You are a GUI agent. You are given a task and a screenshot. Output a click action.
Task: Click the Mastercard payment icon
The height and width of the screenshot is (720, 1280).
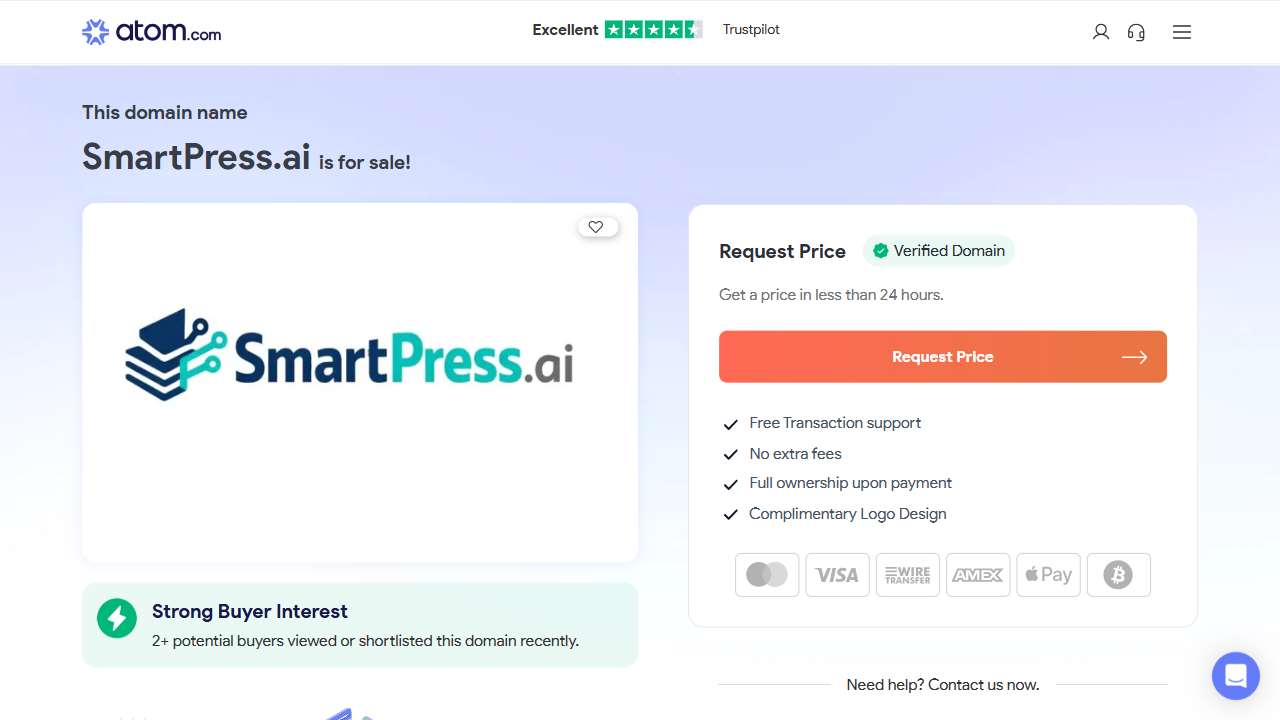766,574
